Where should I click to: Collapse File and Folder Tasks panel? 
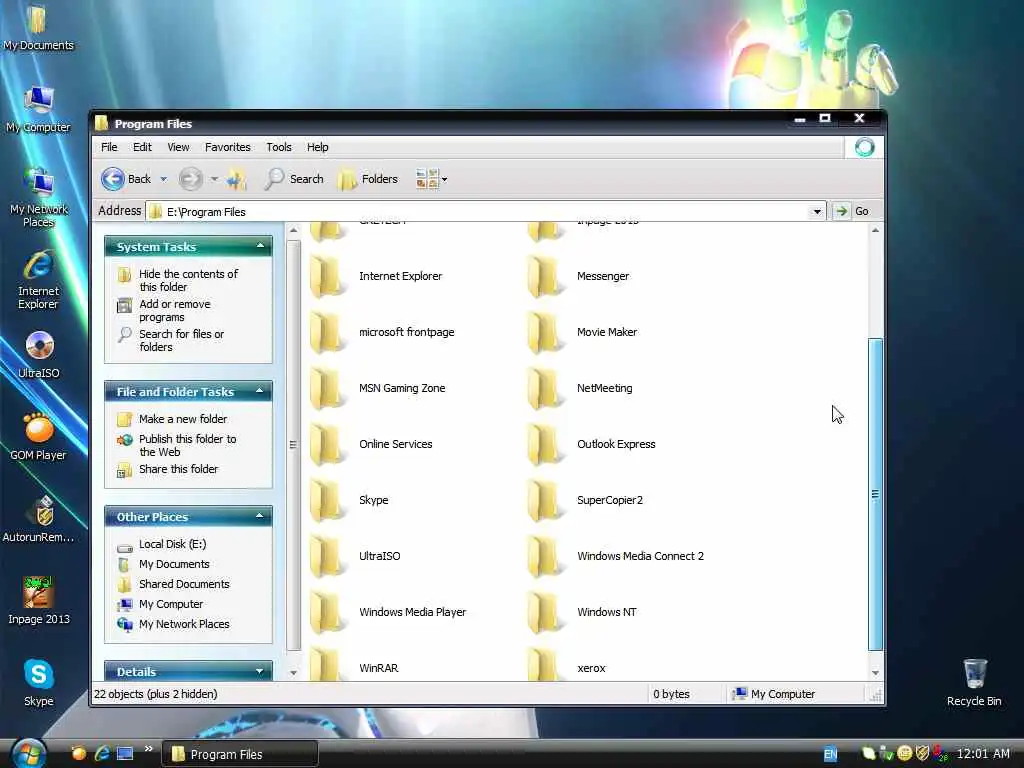pyautogui.click(x=260, y=391)
